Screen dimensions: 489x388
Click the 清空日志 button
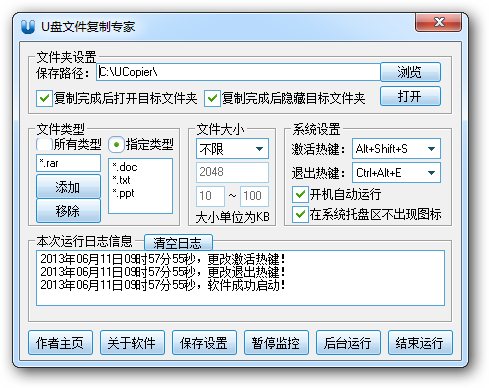pyautogui.click(x=178, y=243)
